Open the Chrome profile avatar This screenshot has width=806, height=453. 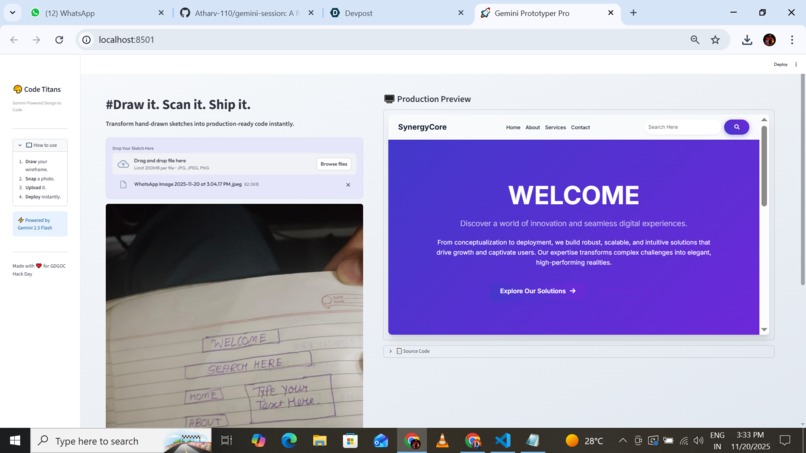pyautogui.click(x=770, y=40)
